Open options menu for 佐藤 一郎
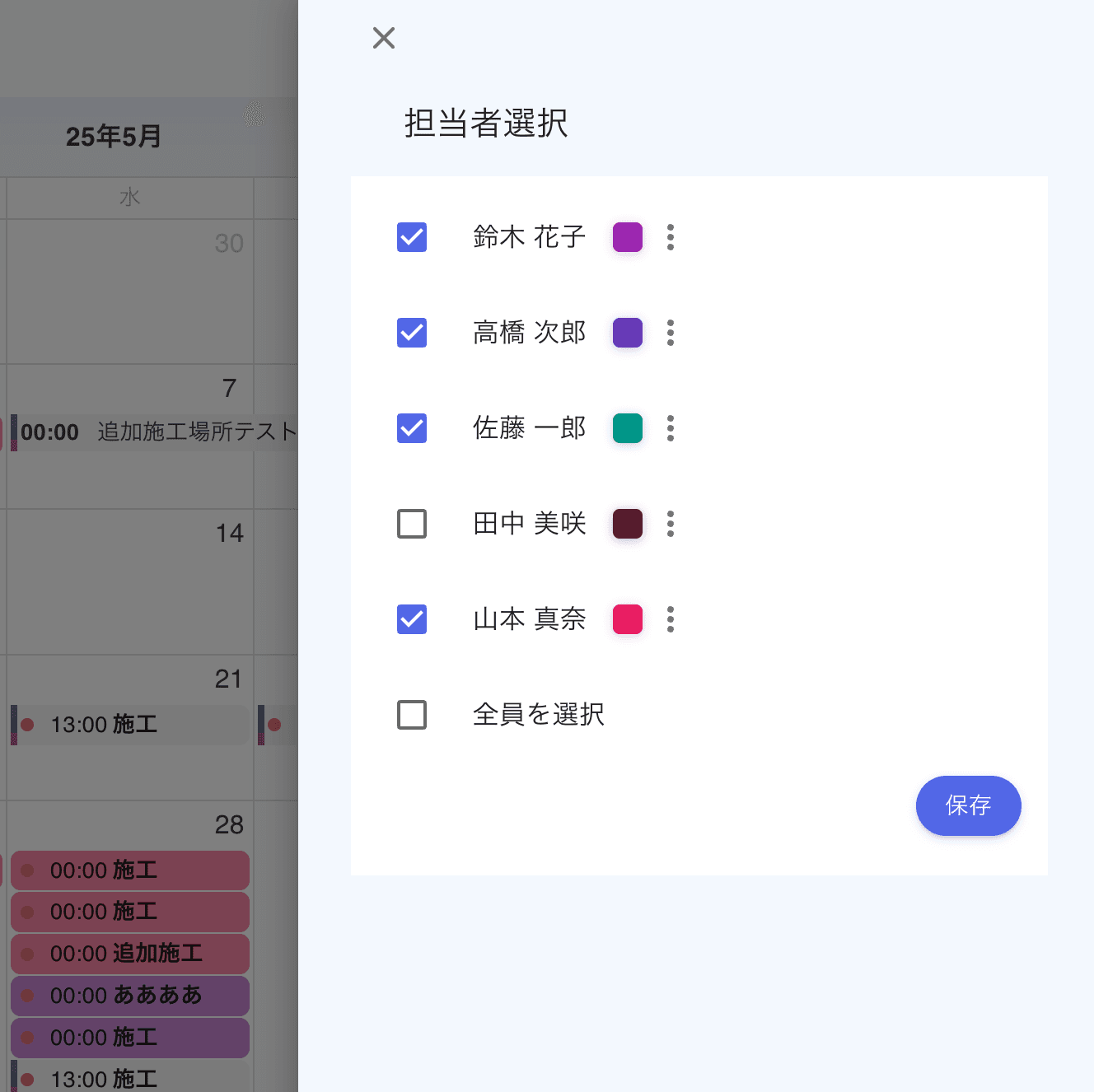 click(670, 428)
